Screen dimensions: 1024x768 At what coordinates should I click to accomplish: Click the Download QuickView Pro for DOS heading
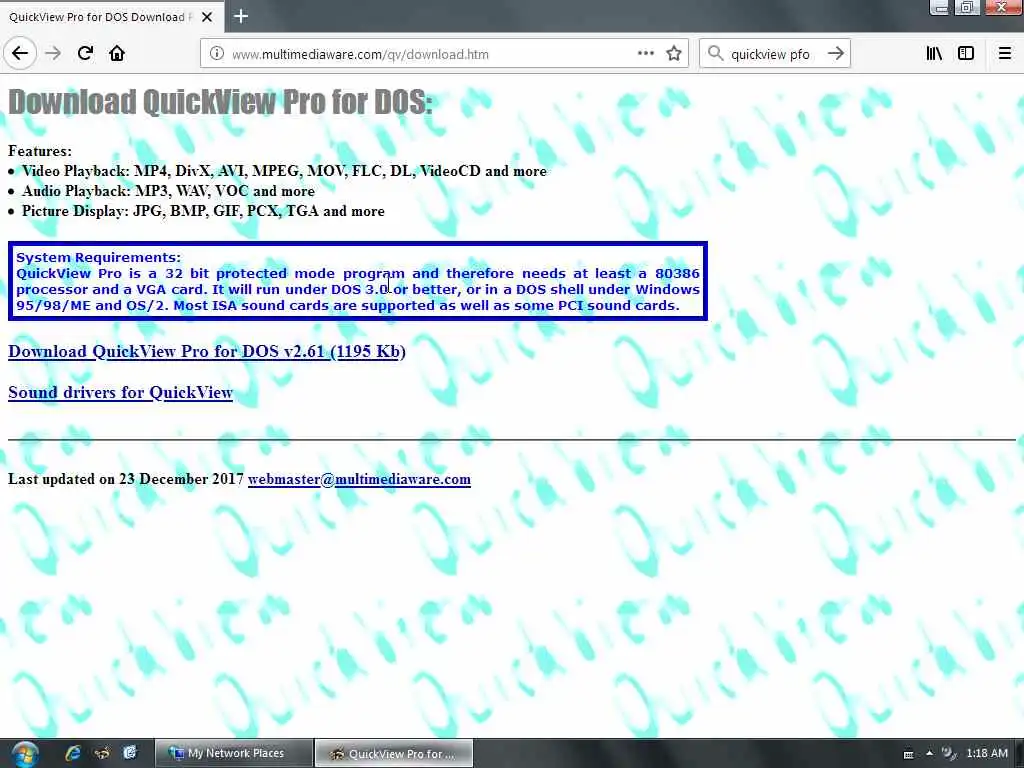(220, 103)
